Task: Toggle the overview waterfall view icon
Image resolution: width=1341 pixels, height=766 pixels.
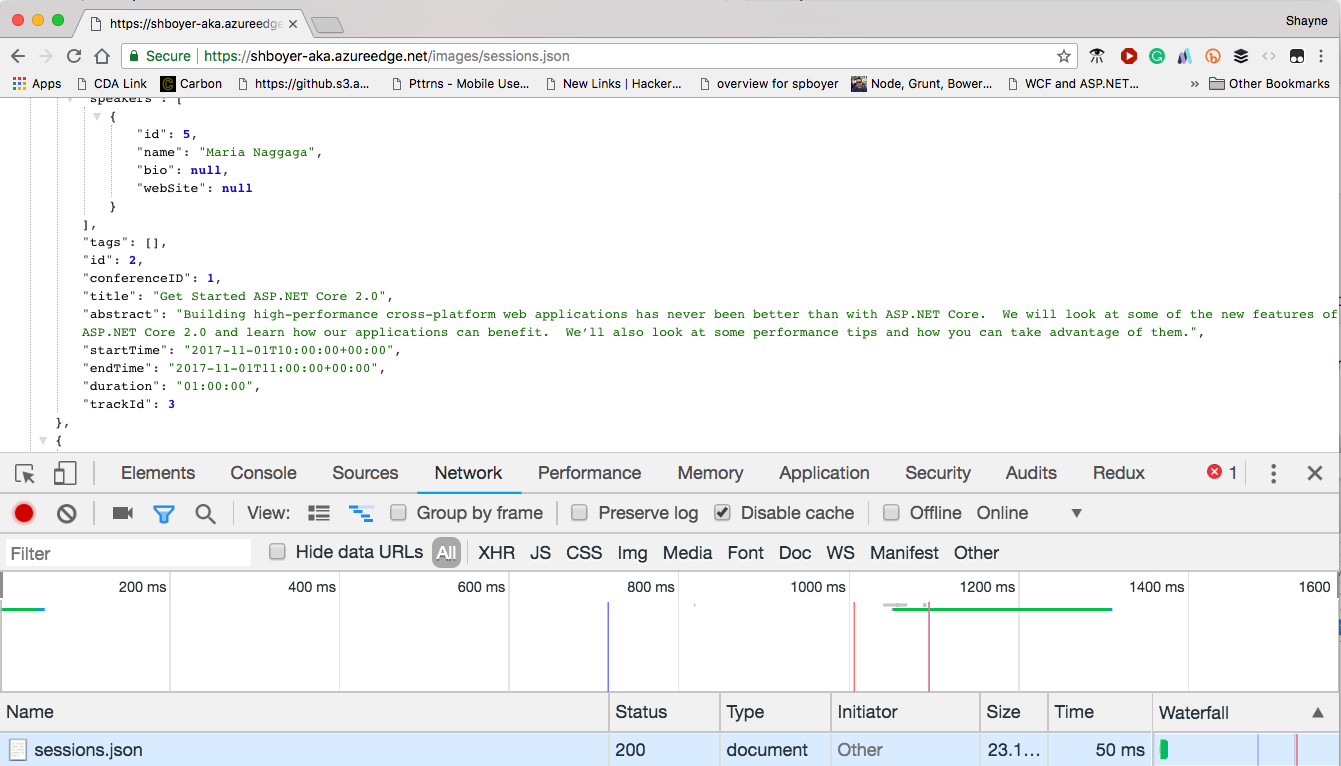Action: [361, 513]
